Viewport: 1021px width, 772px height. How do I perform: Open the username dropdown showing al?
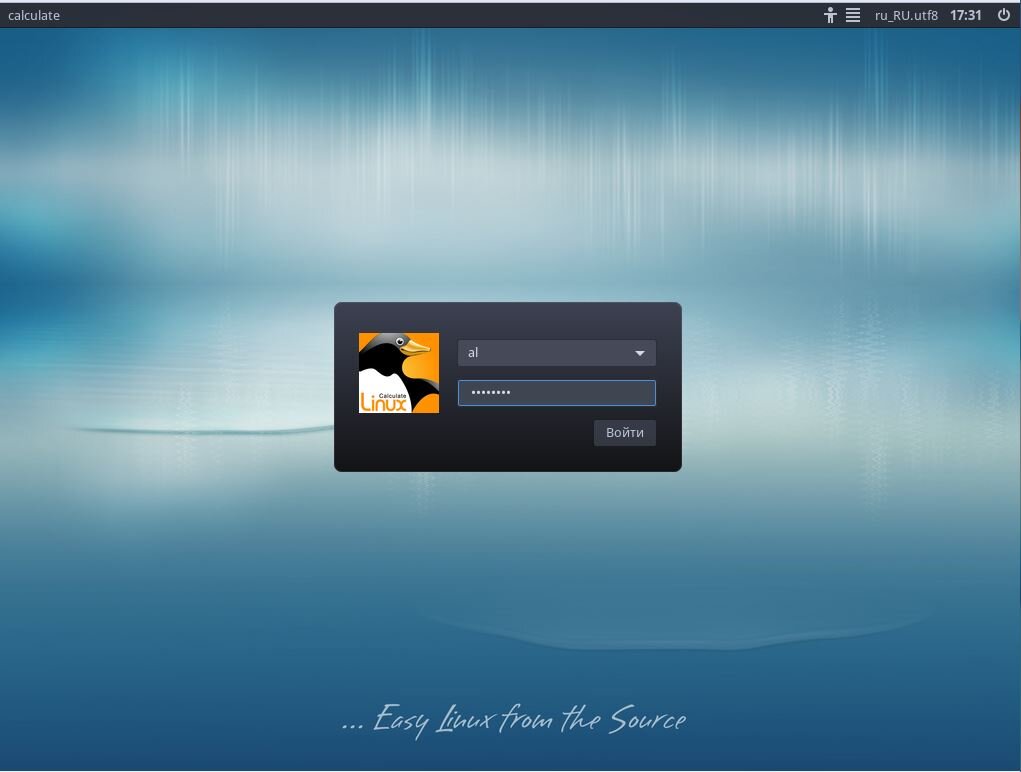tap(556, 352)
